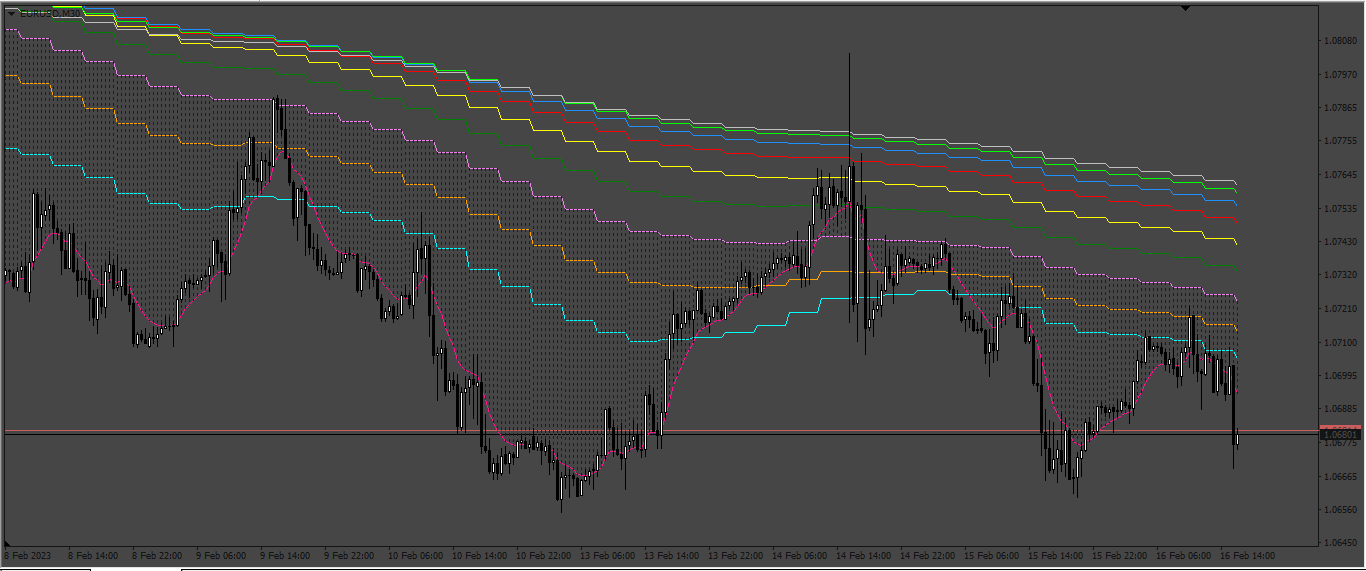
Task: Click the 1.07755 price scale label
Action: (x=1340, y=142)
